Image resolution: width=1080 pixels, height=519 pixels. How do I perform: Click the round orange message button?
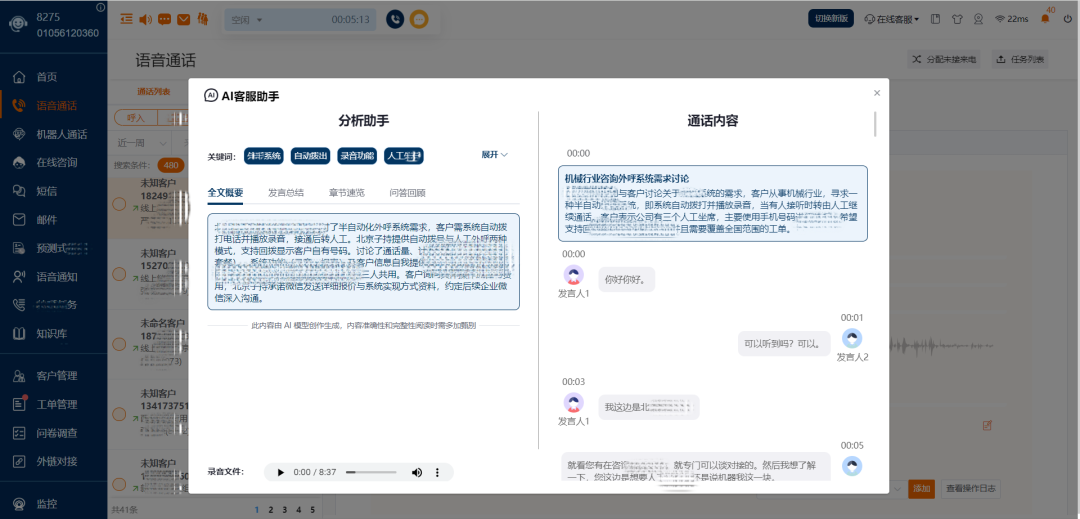pos(419,19)
